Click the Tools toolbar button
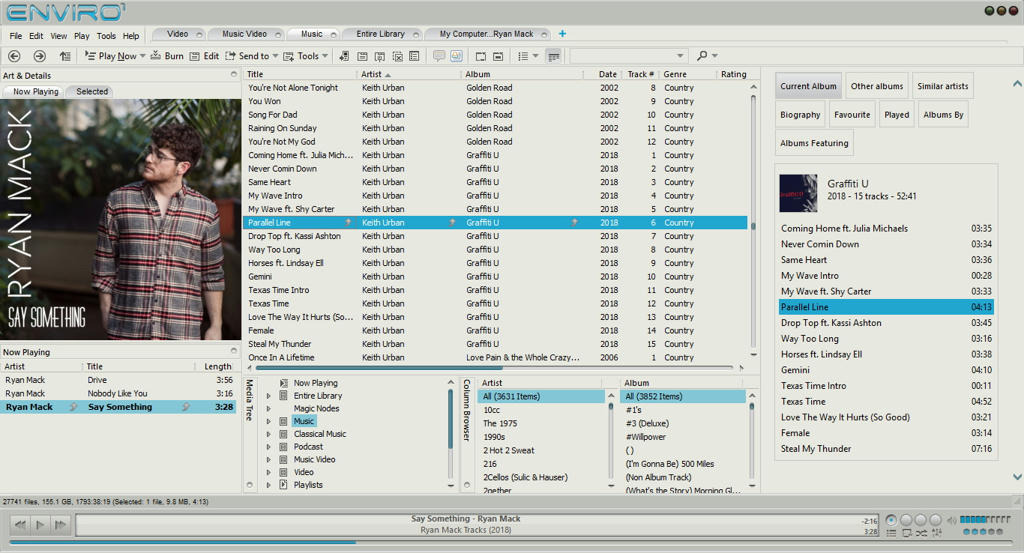The width and height of the screenshot is (1024, 553). click(x=301, y=56)
